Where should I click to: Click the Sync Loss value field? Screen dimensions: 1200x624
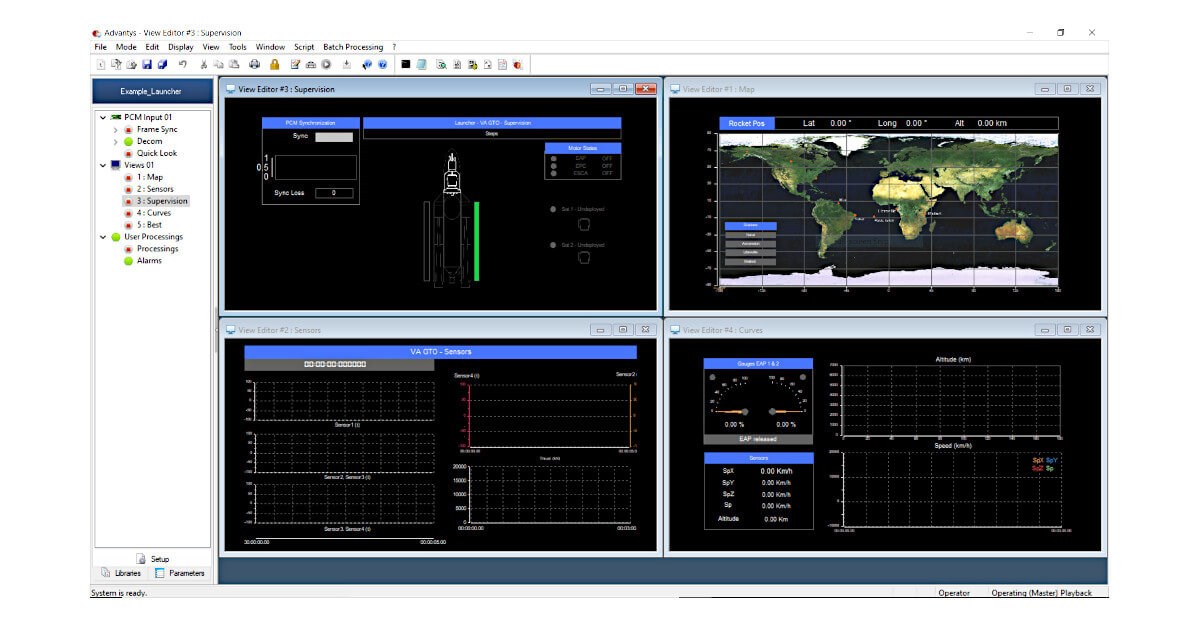pyautogui.click(x=335, y=193)
